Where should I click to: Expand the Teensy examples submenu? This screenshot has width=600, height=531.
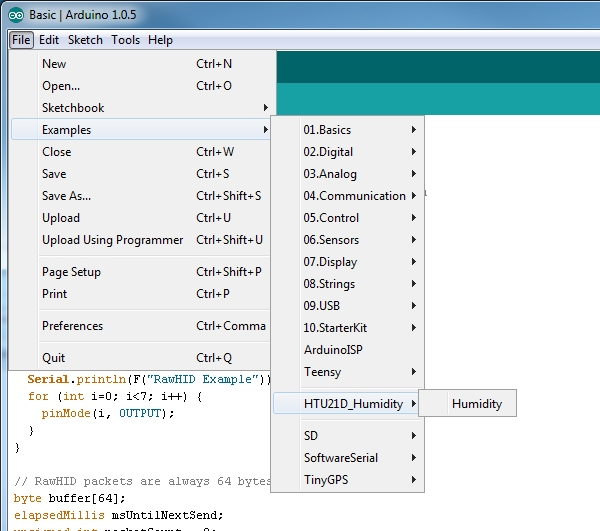[322, 372]
